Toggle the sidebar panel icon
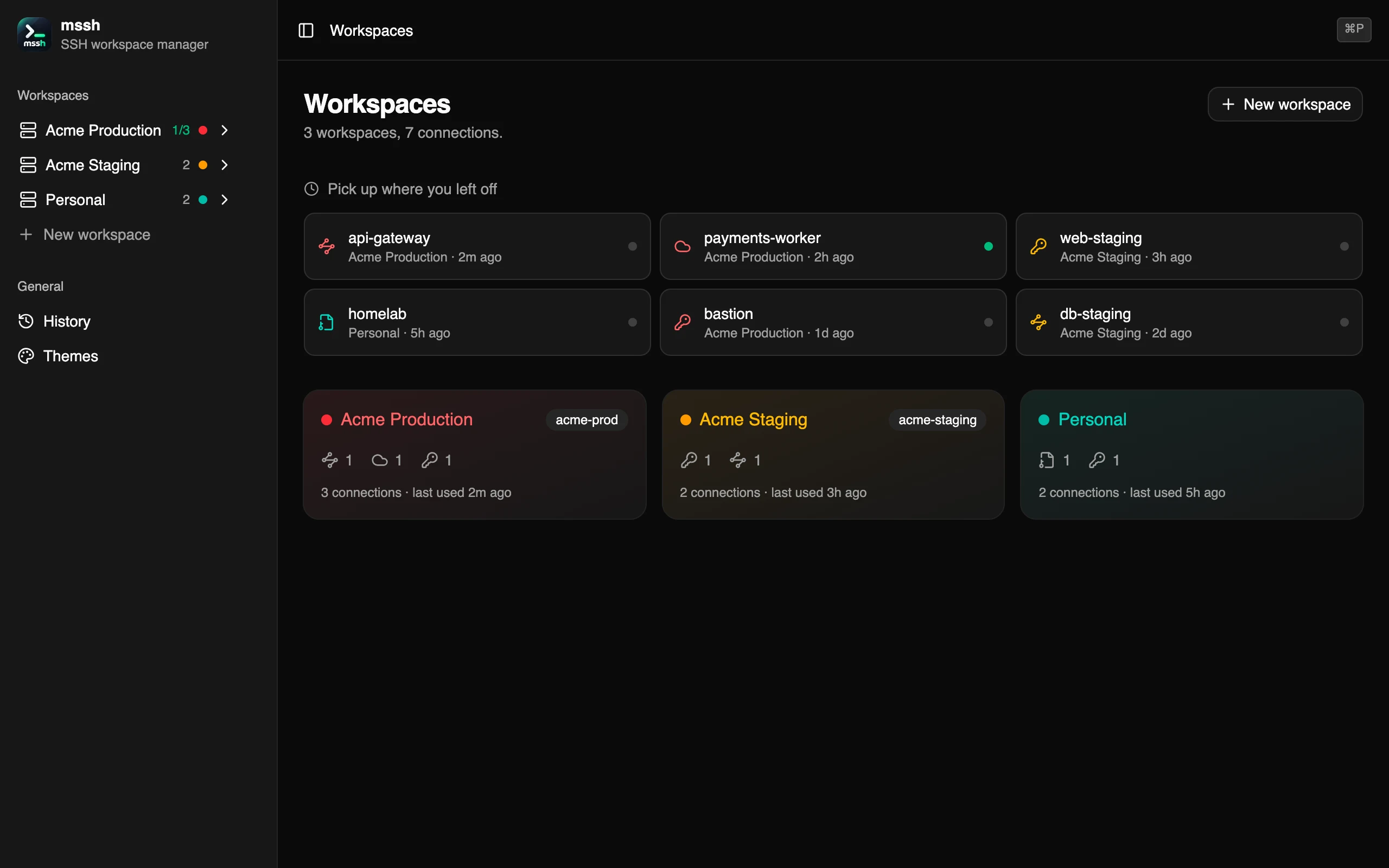 pyautogui.click(x=306, y=30)
